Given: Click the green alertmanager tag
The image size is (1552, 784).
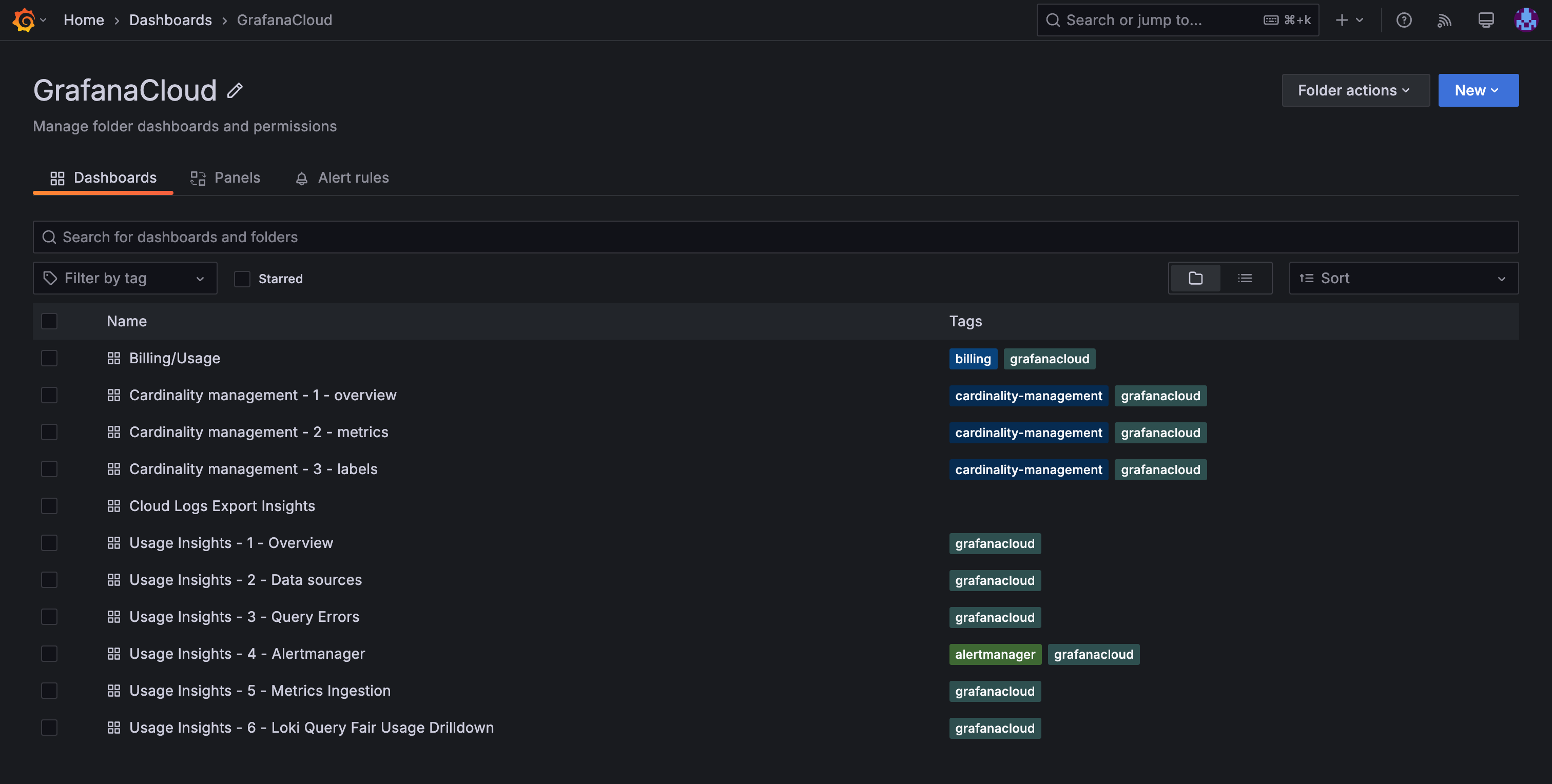Looking at the screenshot, I should (x=995, y=655).
